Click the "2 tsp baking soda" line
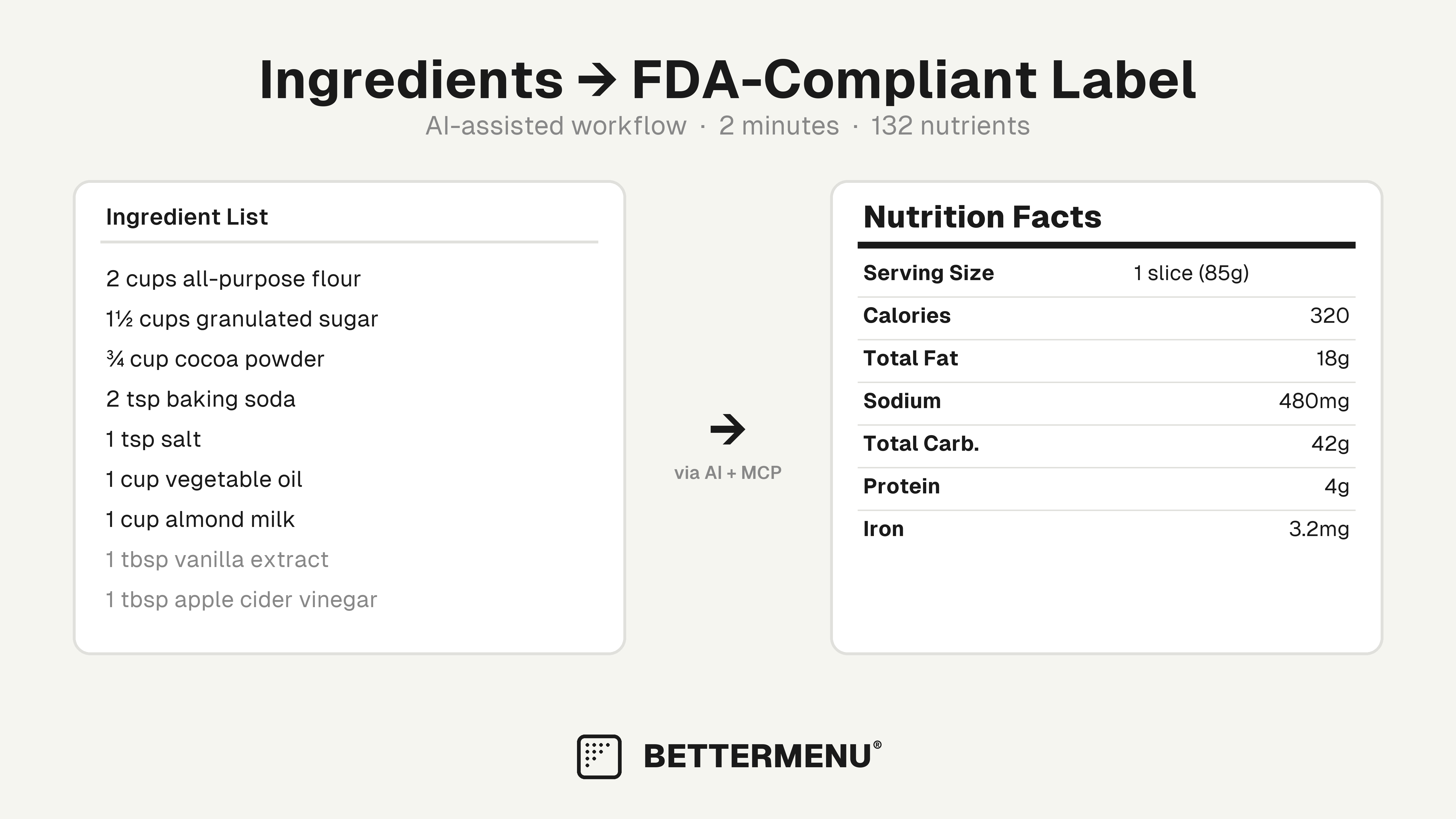The image size is (1456, 819). point(201,399)
